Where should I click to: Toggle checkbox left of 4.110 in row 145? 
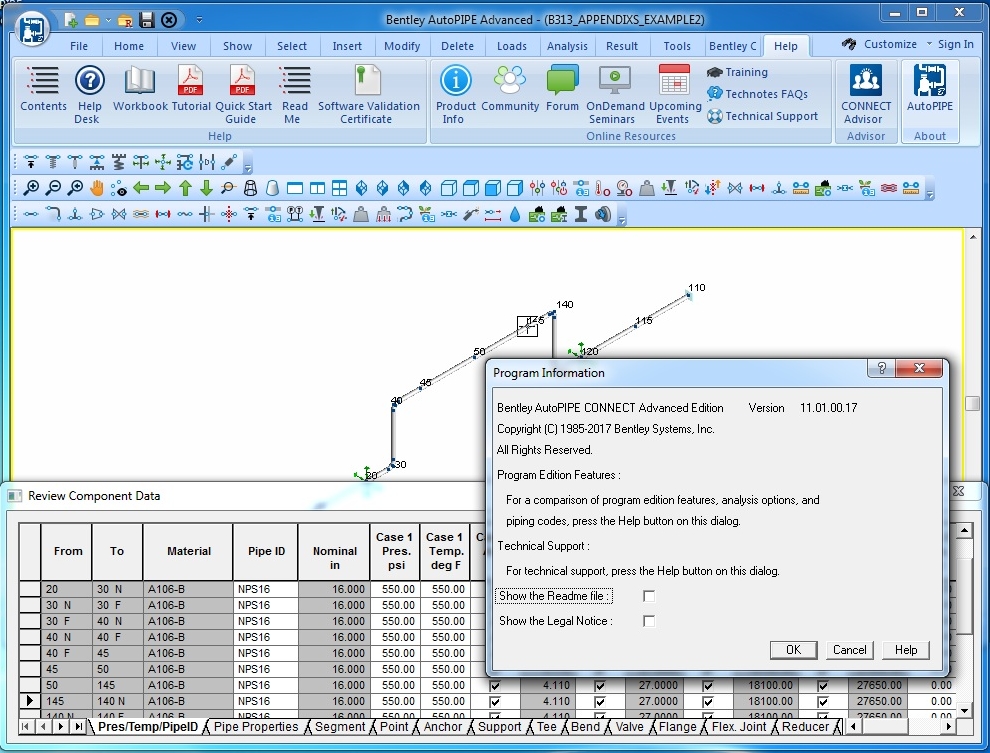(495, 701)
